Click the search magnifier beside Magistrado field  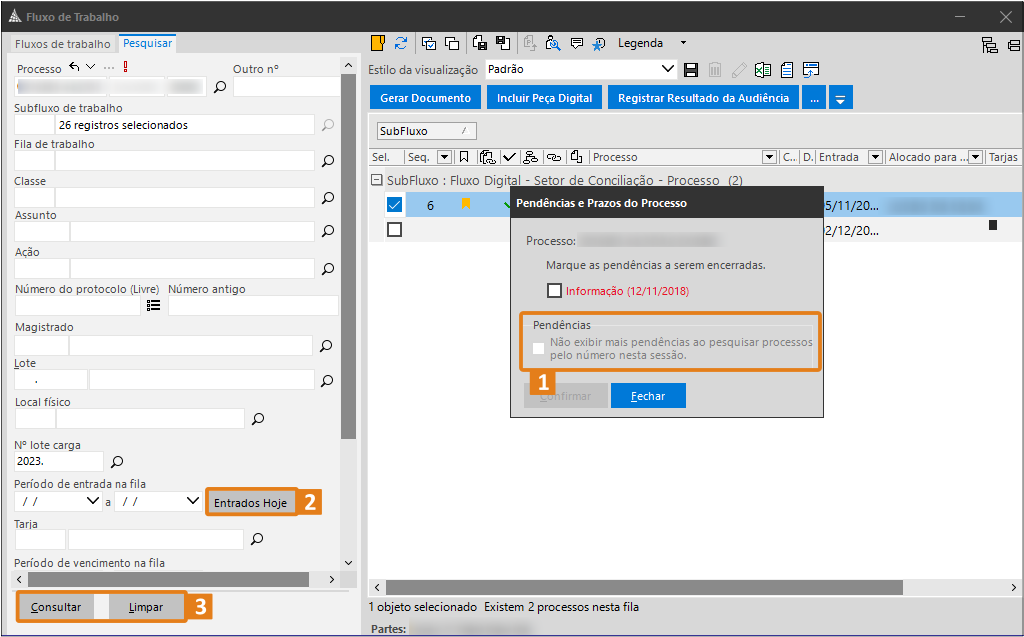(x=326, y=346)
